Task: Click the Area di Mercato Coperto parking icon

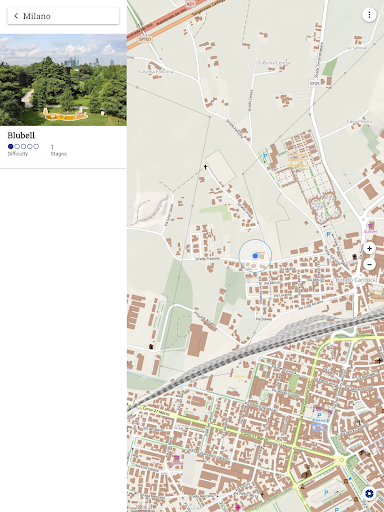Action: (x=319, y=415)
